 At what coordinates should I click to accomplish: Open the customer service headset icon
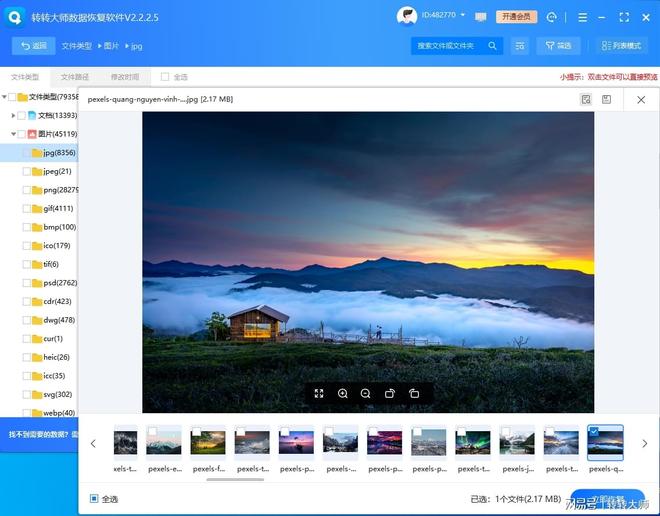point(551,17)
